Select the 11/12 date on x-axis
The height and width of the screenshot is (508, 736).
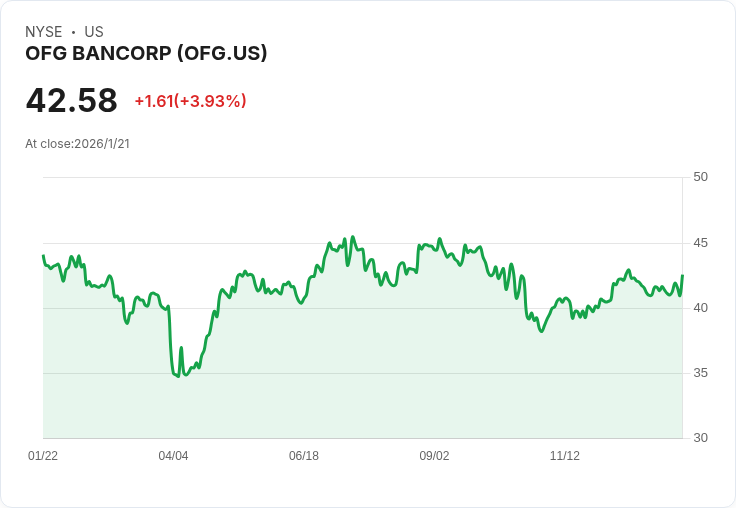click(565, 456)
